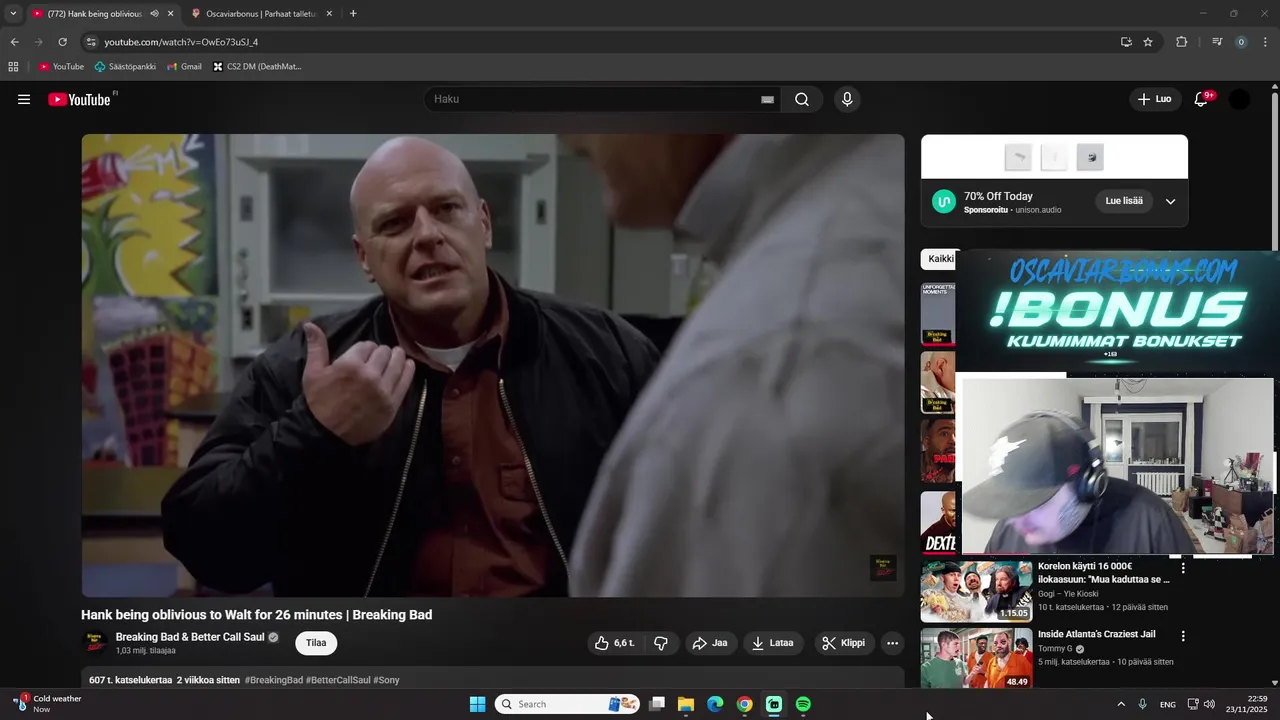Click the Lataa download button

(x=773, y=643)
